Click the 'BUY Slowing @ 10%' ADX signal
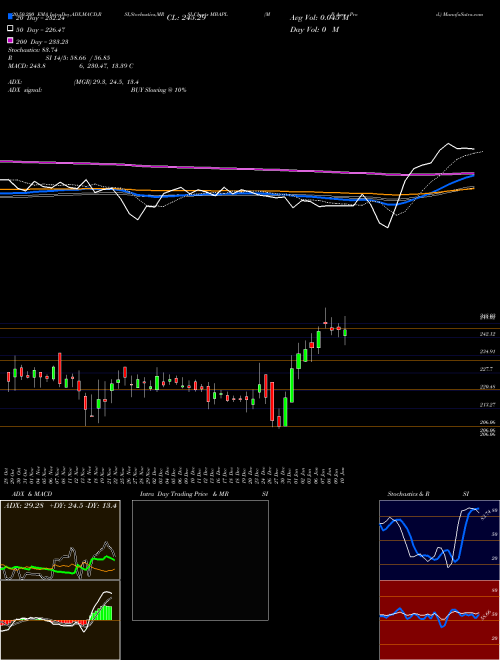This screenshot has width=500, height=660. click(x=158, y=90)
